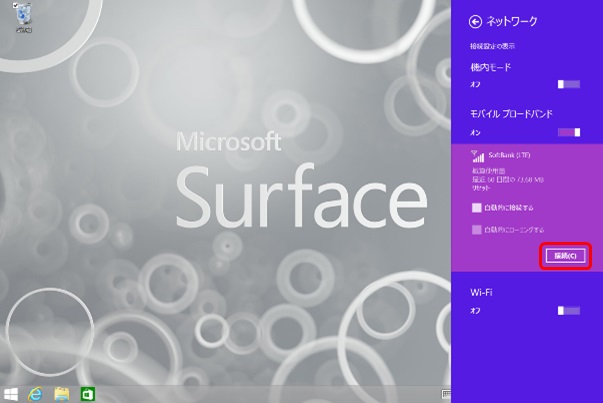The image size is (603, 403).
Task: Check the connect automatically checkbox
Action: tap(476, 208)
